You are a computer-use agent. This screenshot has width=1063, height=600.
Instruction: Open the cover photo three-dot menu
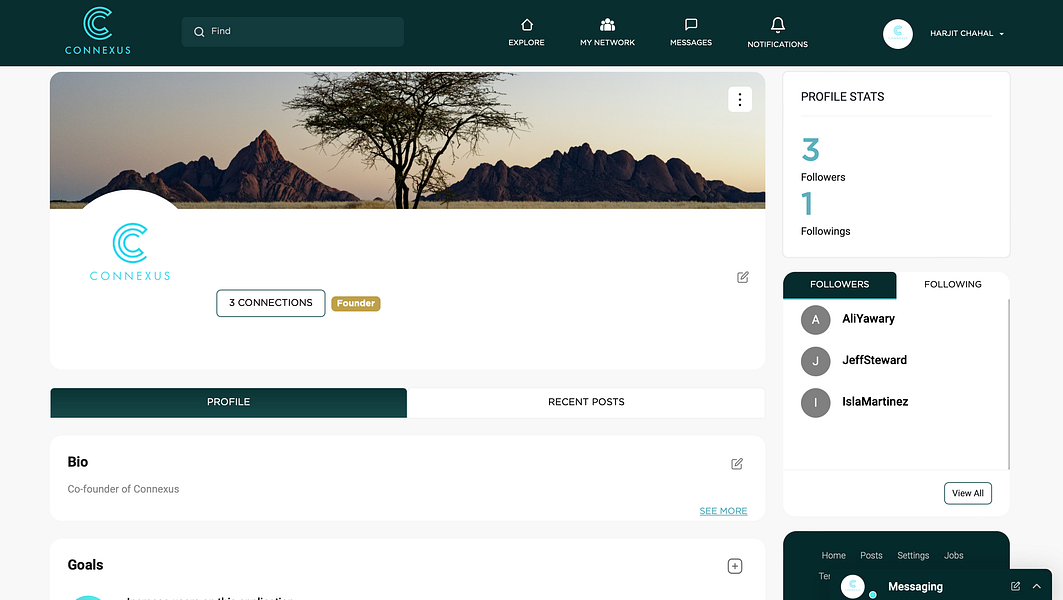tap(740, 100)
